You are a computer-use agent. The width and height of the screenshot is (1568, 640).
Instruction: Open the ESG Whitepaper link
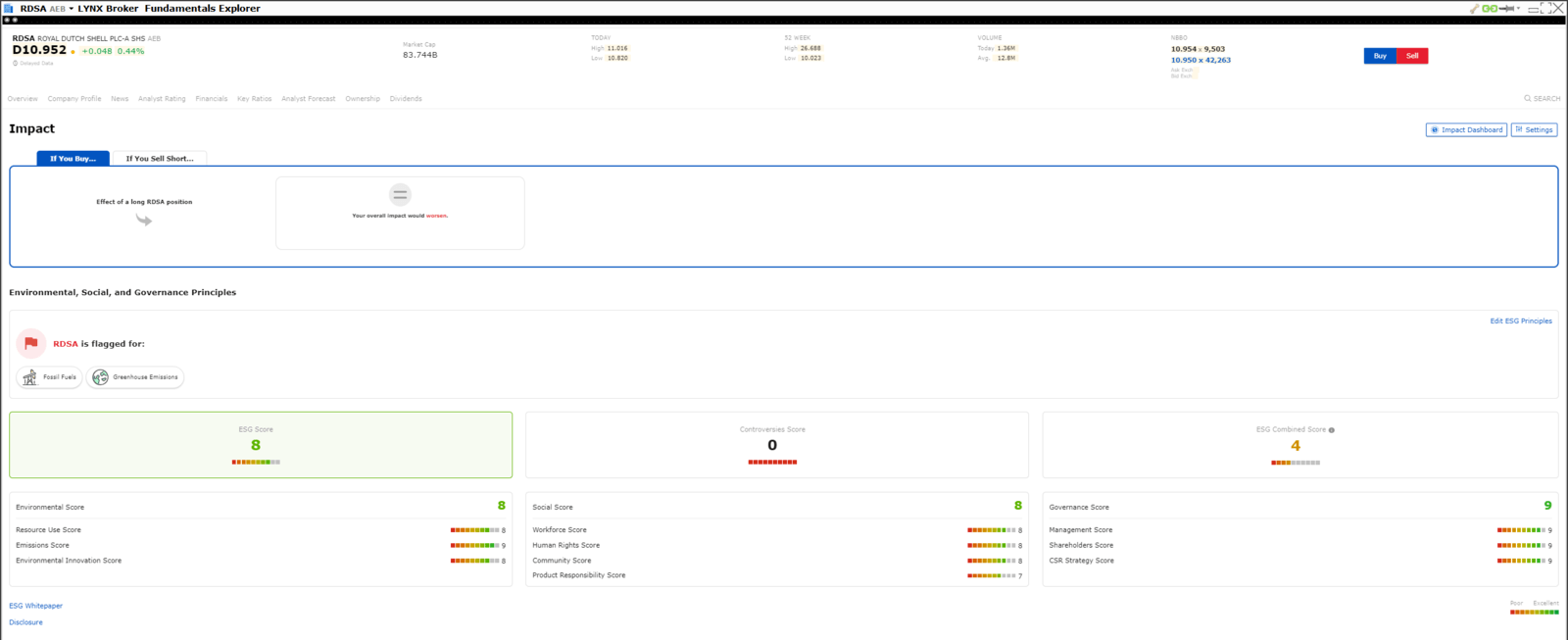tap(35, 606)
